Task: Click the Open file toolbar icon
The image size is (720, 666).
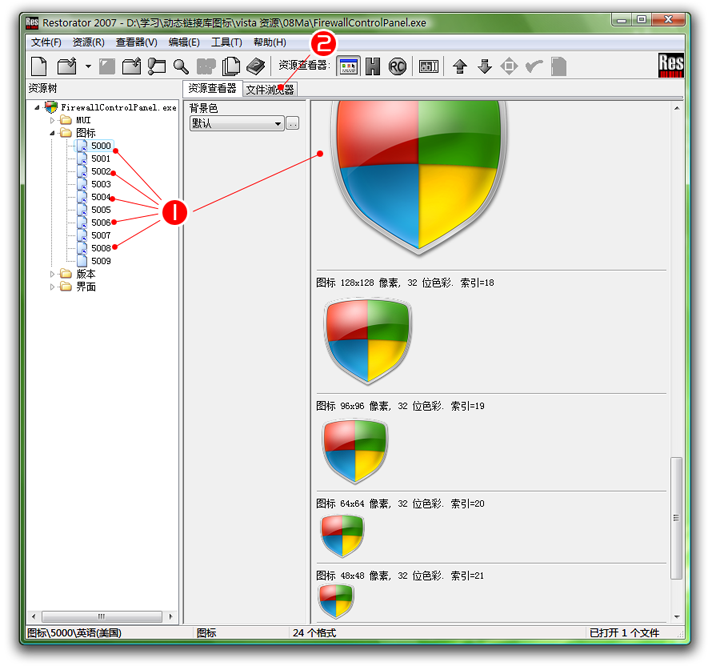Action: [x=67, y=67]
